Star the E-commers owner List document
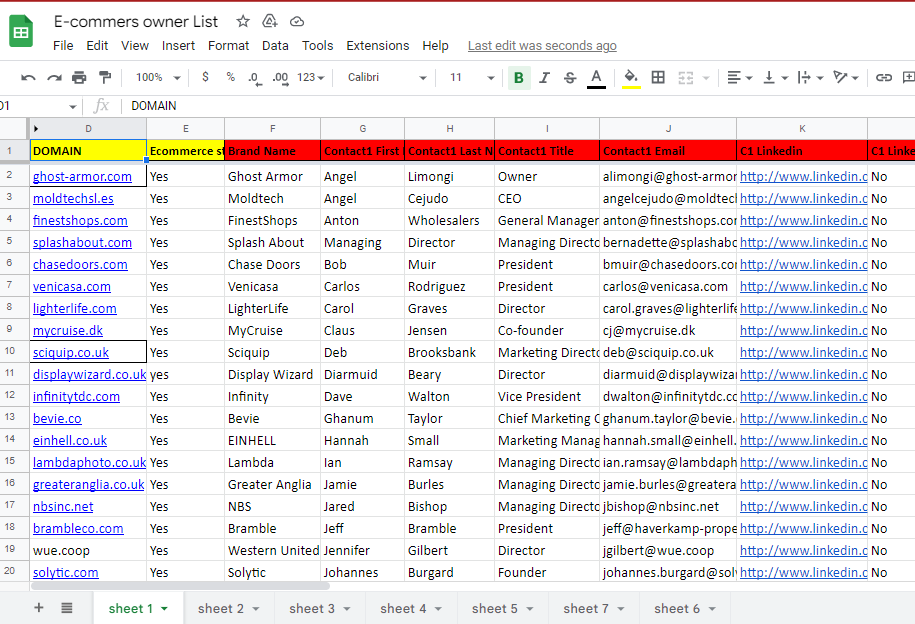915x624 pixels. coord(243,22)
